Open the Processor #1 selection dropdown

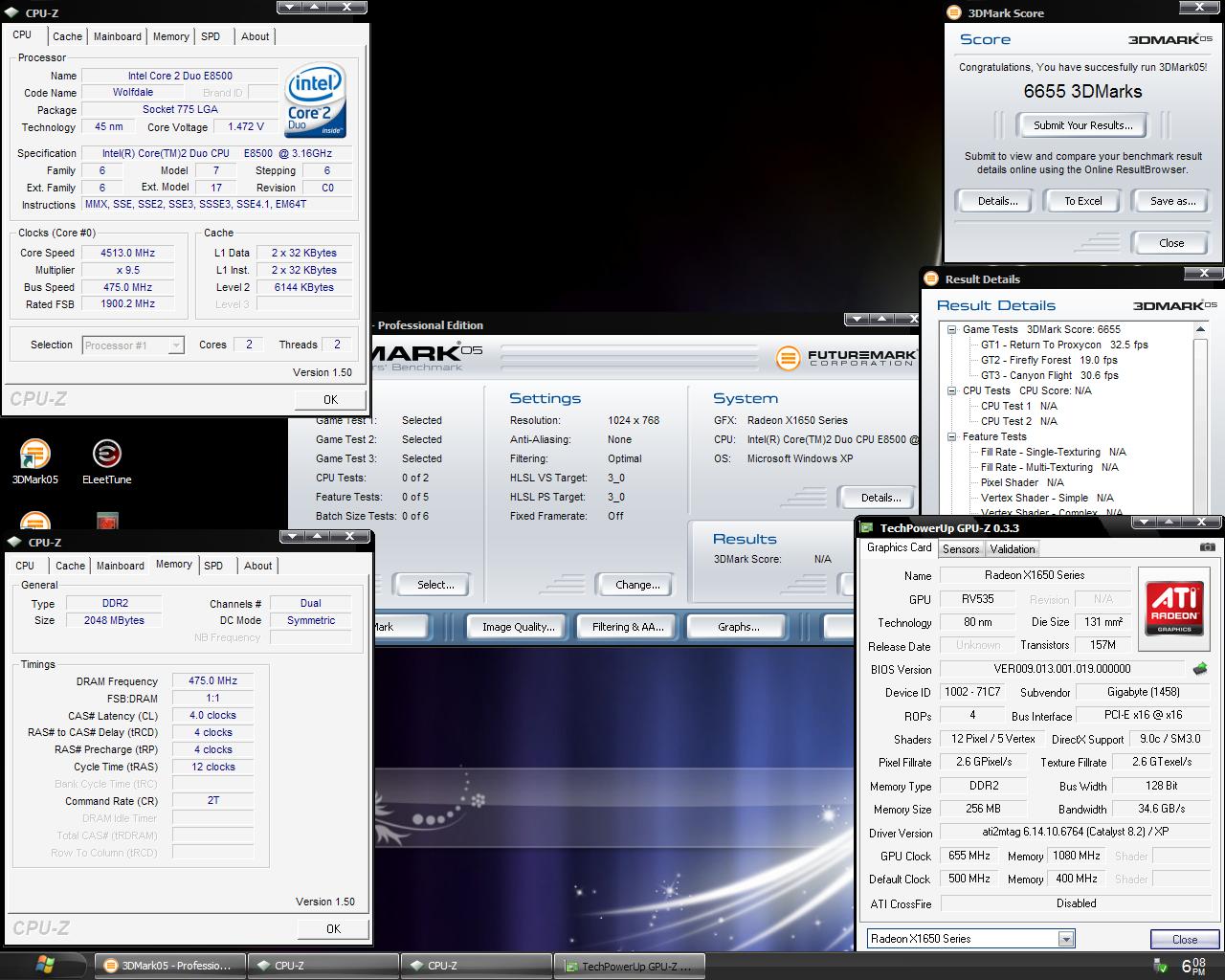click(x=176, y=345)
